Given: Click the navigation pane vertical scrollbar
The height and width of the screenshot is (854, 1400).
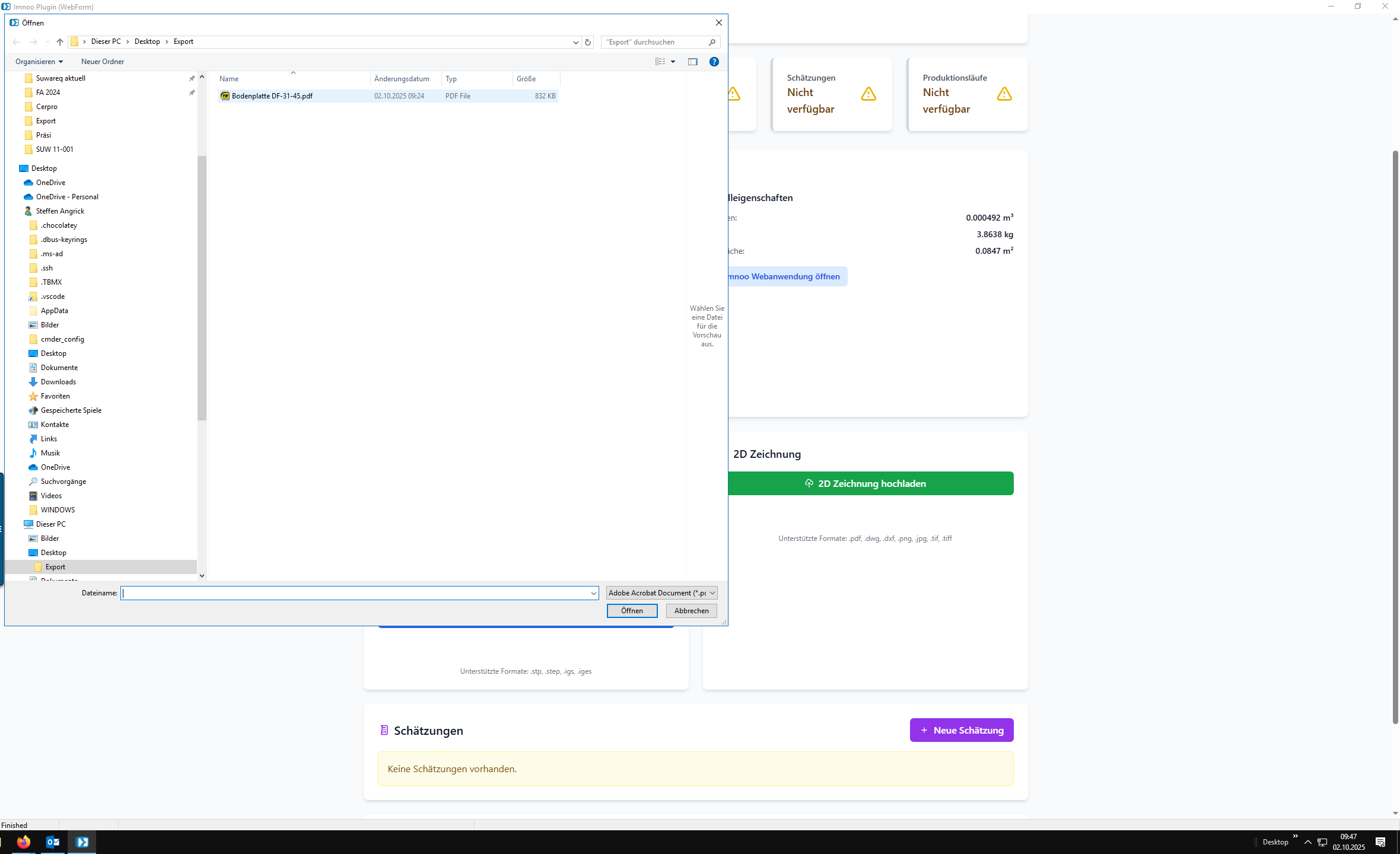Looking at the screenshot, I should 202,288.
